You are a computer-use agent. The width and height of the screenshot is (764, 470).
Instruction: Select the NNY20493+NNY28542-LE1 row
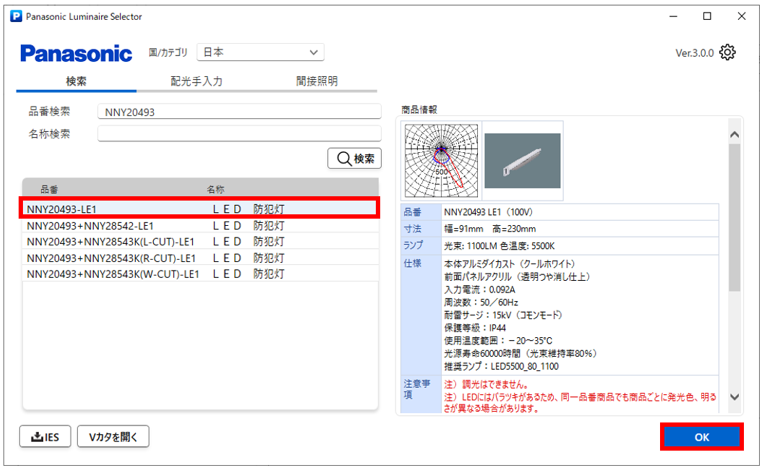201,226
